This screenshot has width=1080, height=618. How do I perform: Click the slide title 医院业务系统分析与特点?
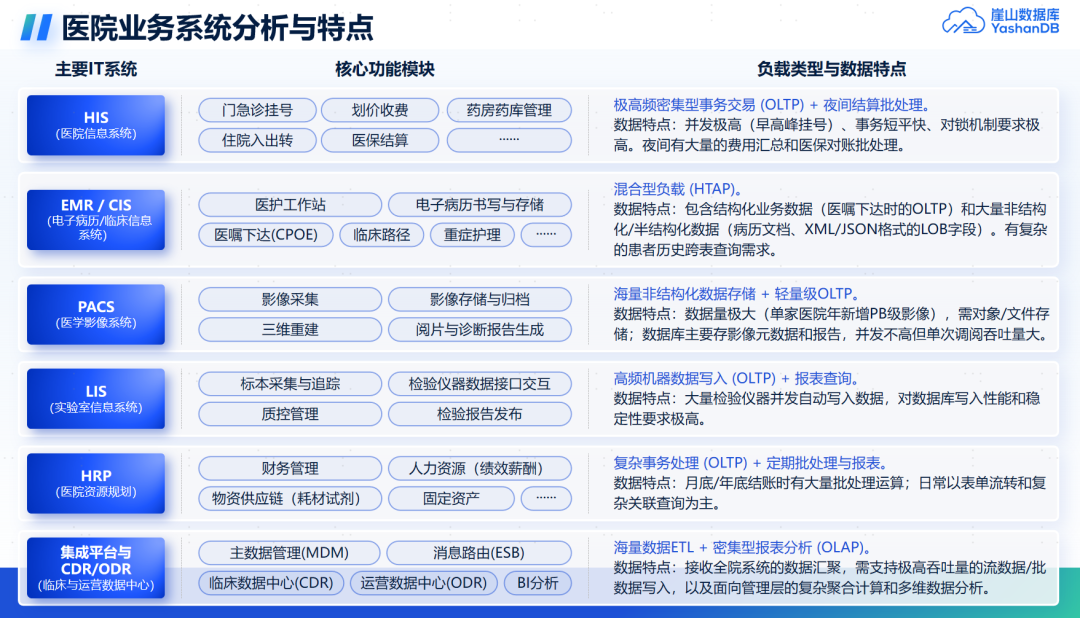(x=217, y=28)
